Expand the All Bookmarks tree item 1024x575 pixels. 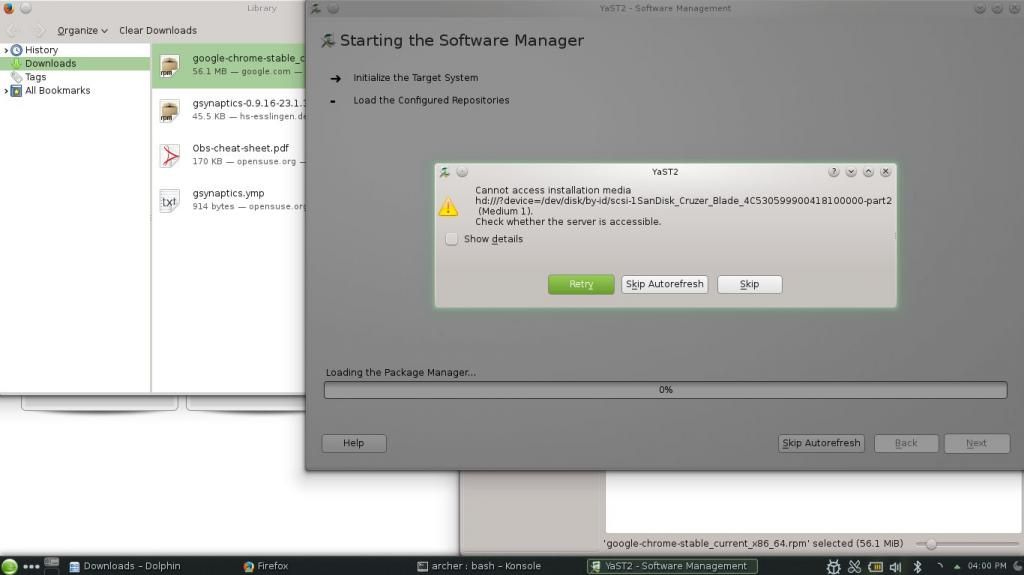pyautogui.click(x=6, y=91)
